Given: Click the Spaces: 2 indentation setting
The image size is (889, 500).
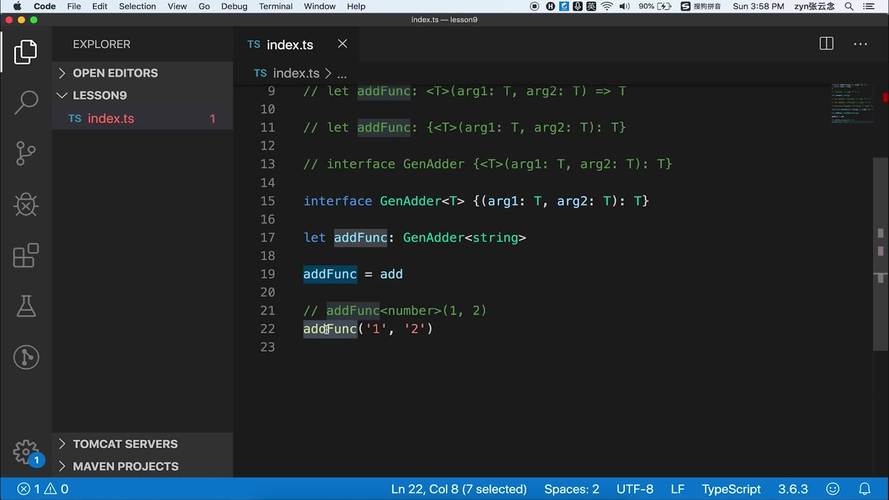Looking at the screenshot, I should pyautogui.click(x=571, y=489).
